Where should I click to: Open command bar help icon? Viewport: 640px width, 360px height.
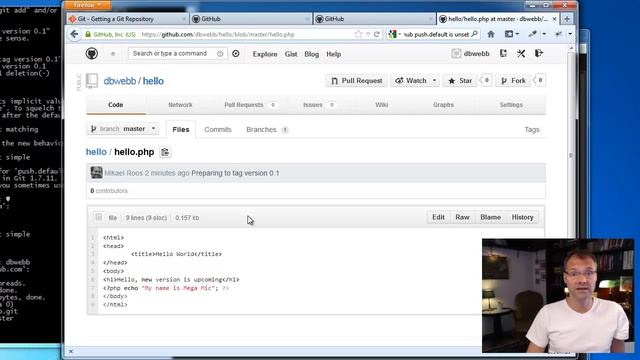coord(220,53)
